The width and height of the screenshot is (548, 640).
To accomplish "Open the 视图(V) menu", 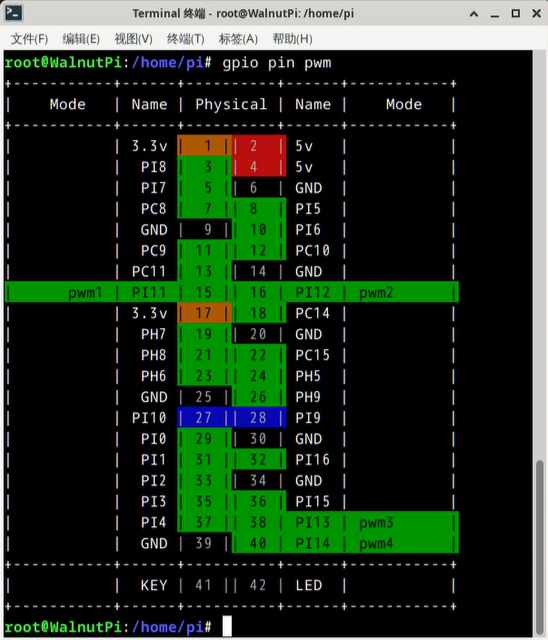I will (133, 39).
